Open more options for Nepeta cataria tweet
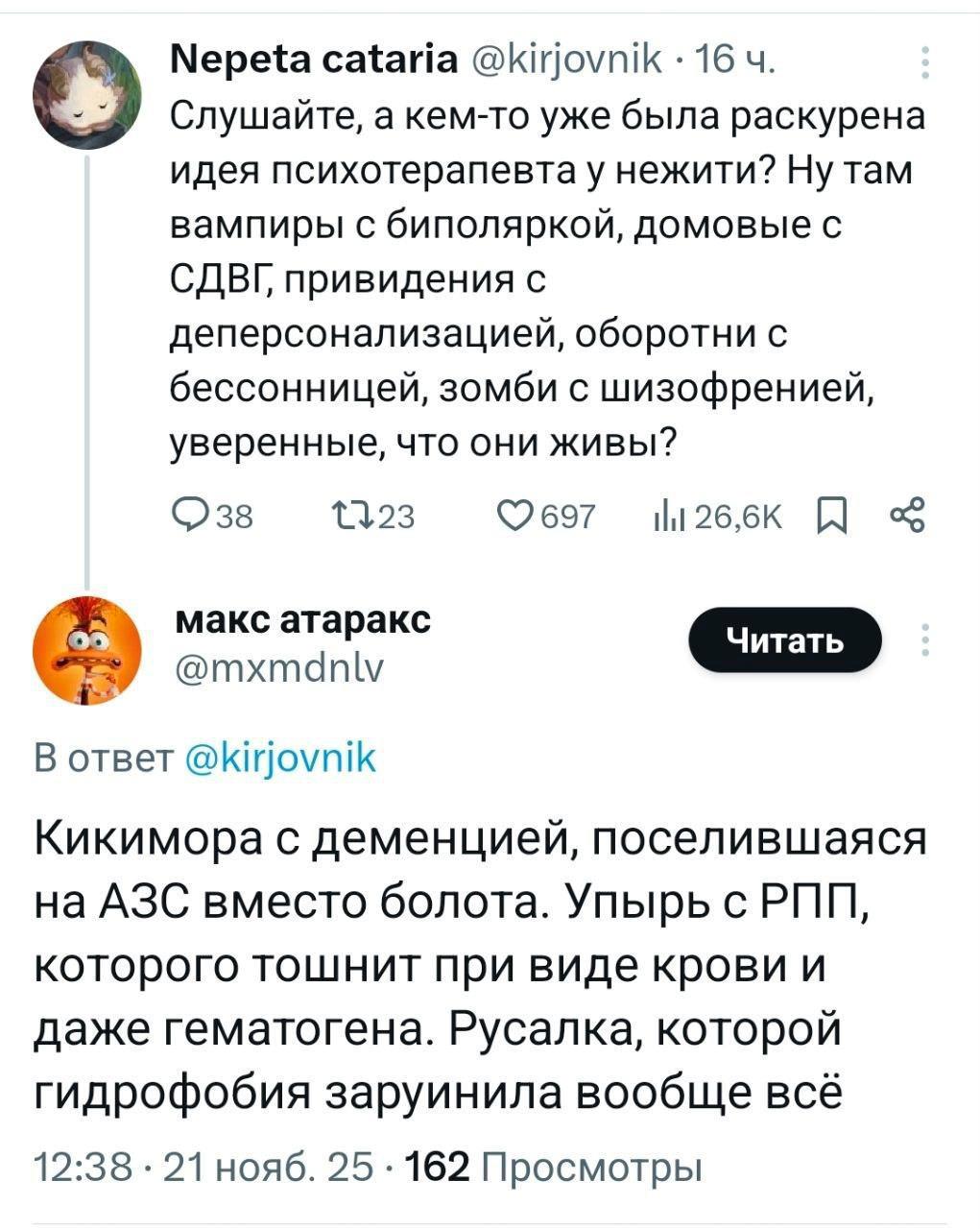The image size is (980, 1229). (925, 62)
